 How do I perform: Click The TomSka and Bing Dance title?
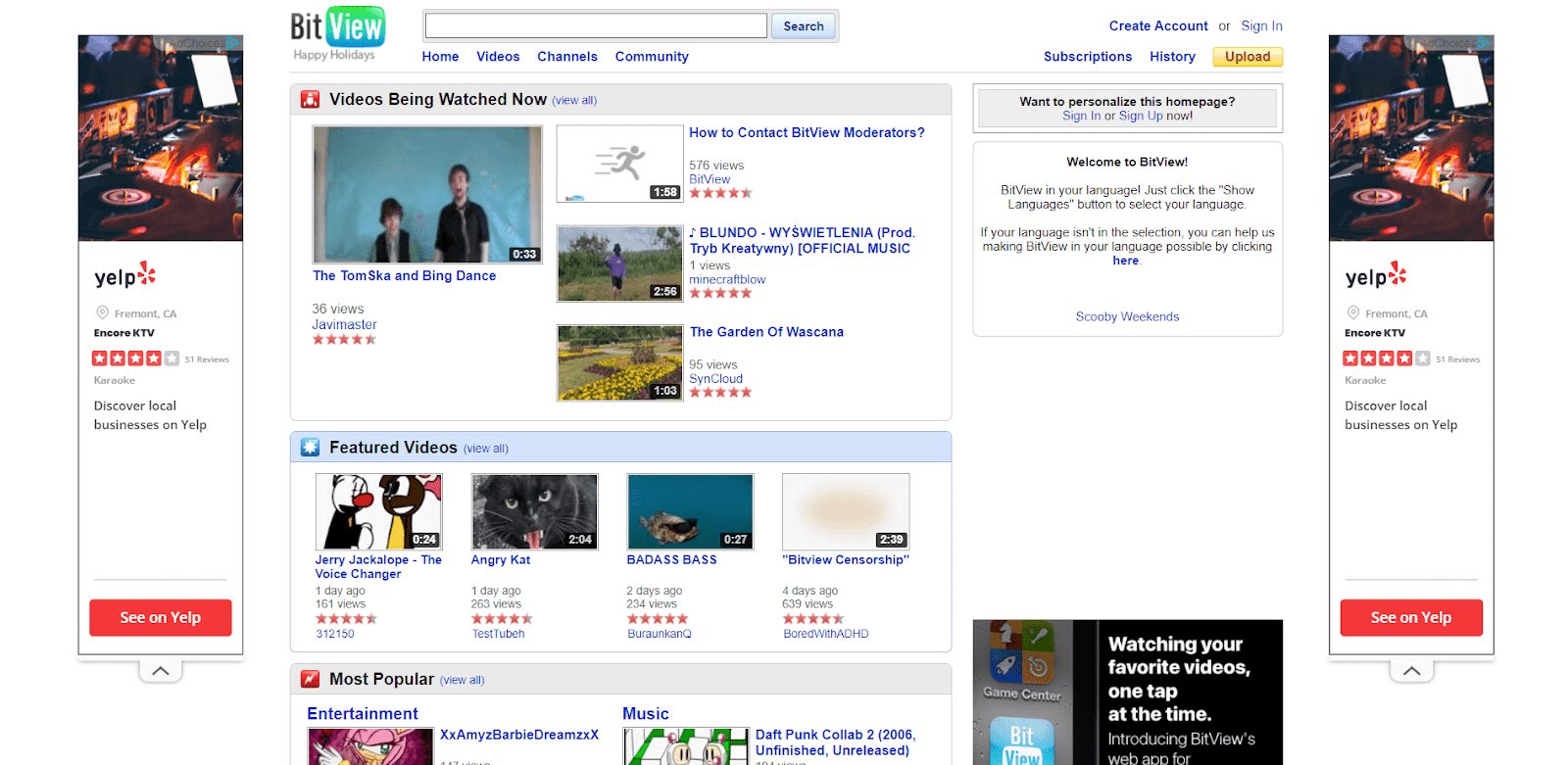pyautogui.click(x=404, y=276)
